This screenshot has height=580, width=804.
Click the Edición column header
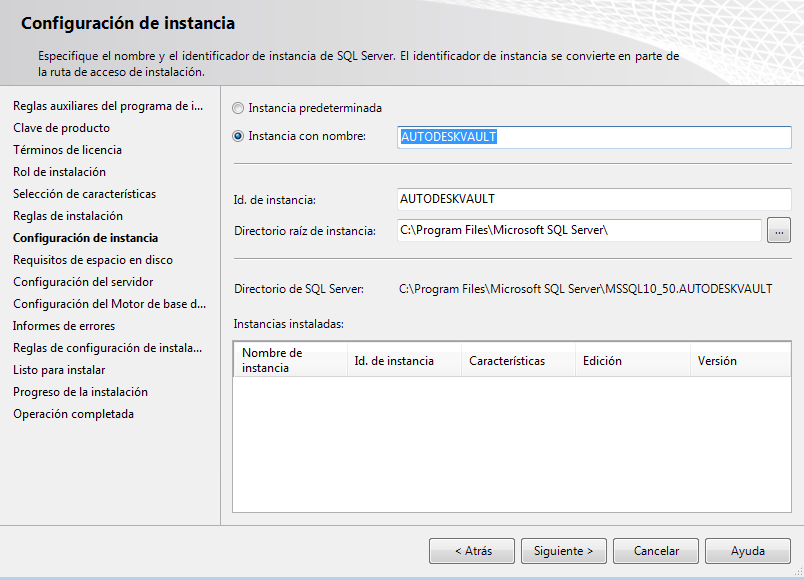pyautogui.click(x=633, y=361)
